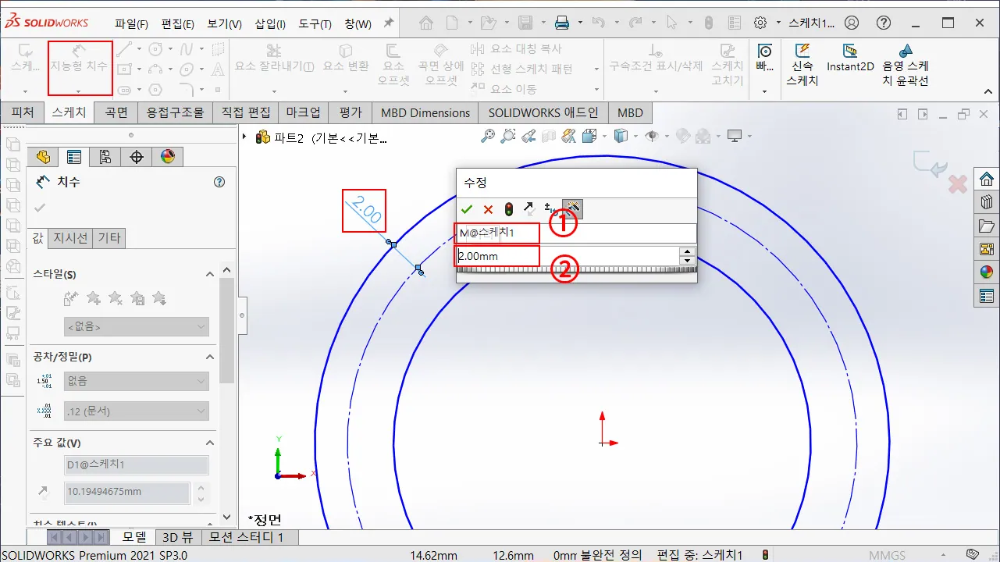Click the Zoom to Fit magnifier icon
Screen dimensions: 1000x562
488,136
